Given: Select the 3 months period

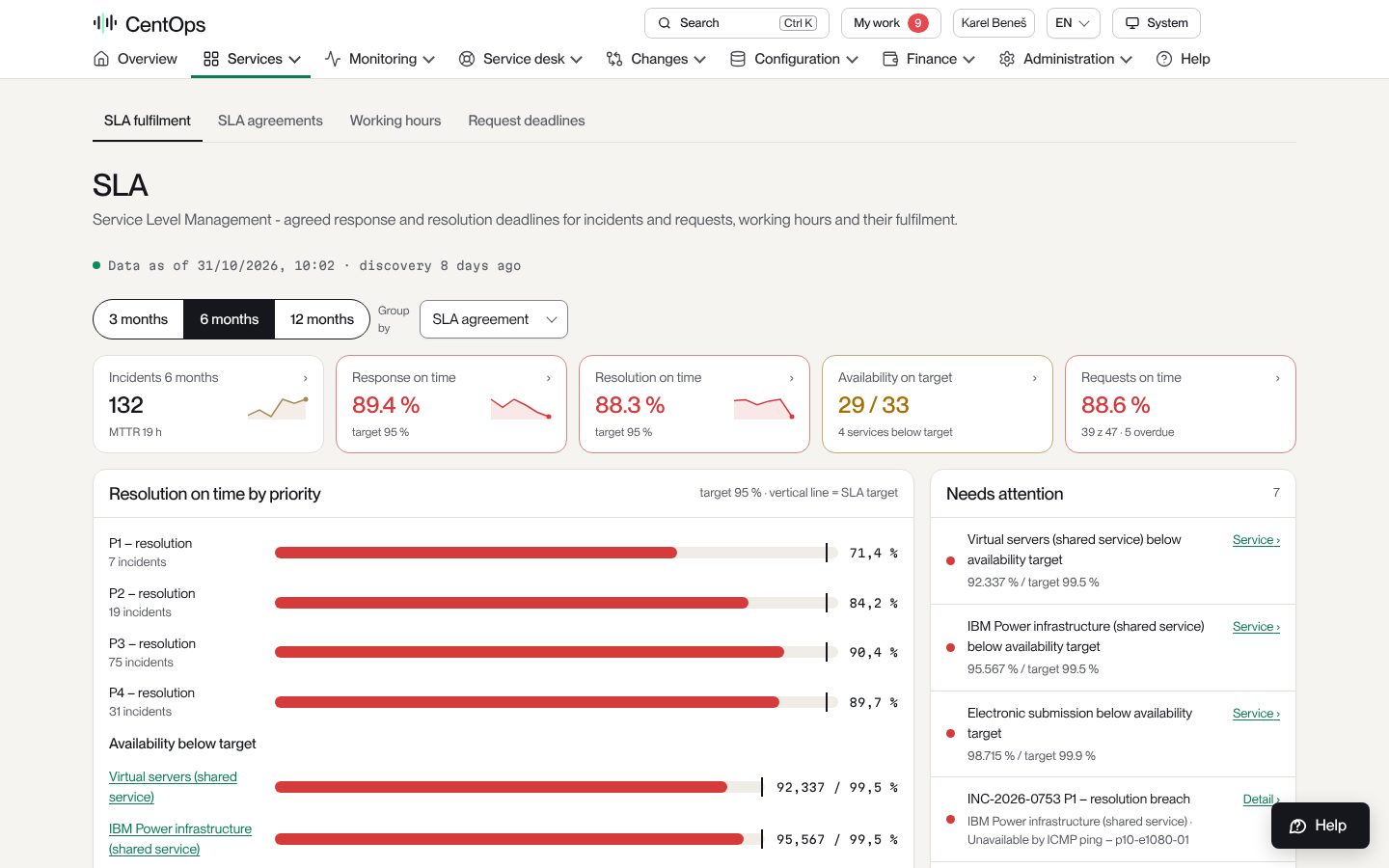Looking at the screenshot, I should coord(139,319).
